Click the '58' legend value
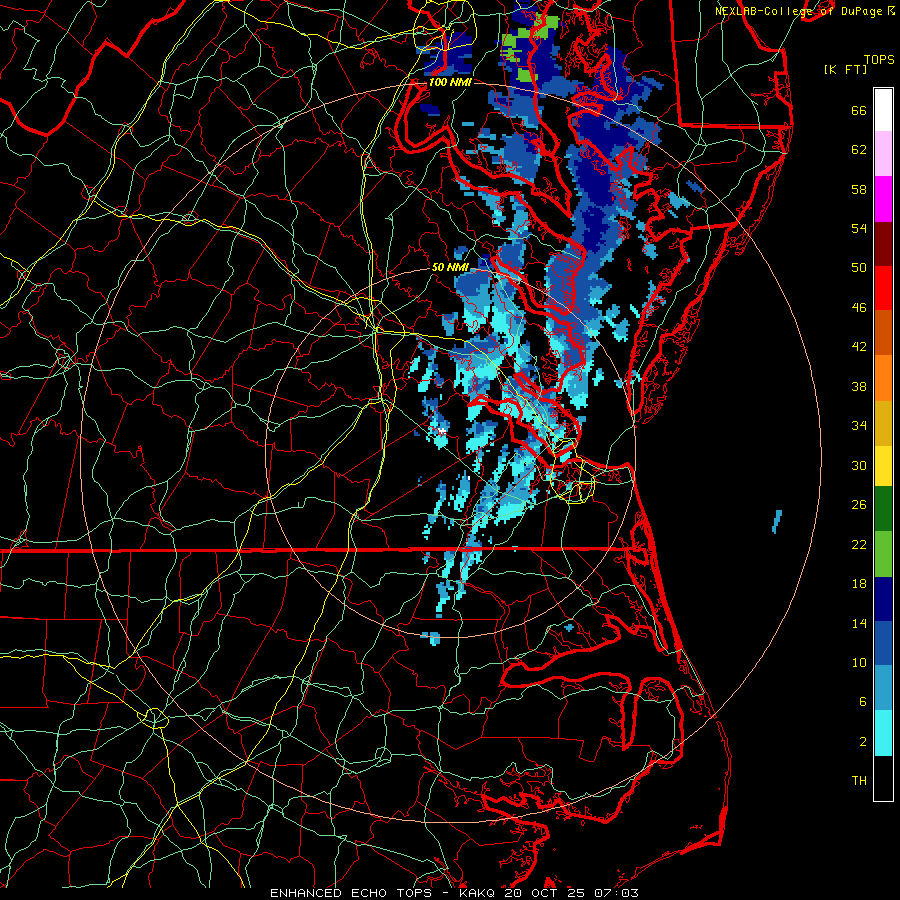 [x=859, y=189]
